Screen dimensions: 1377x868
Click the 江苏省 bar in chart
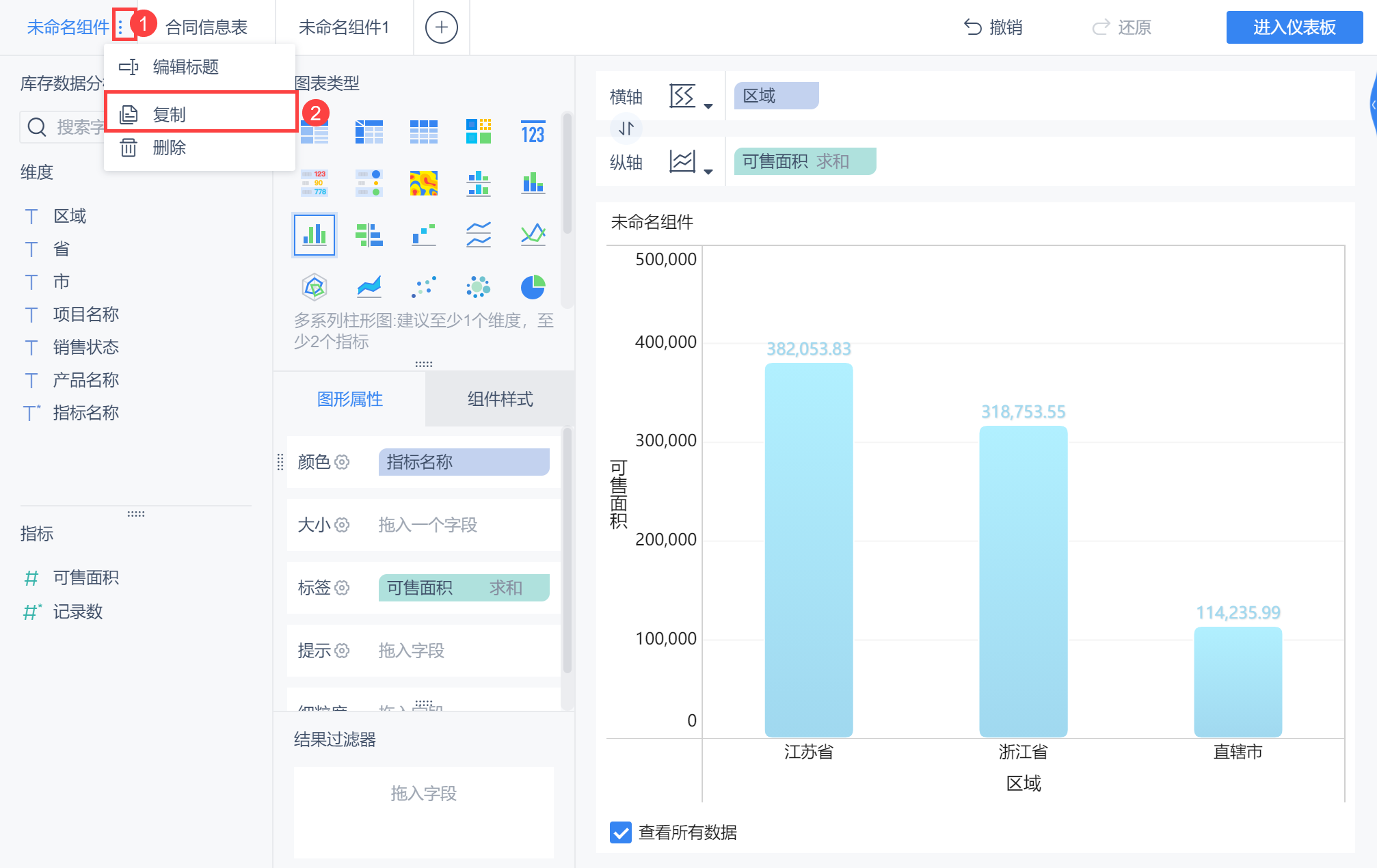point(808,550)
